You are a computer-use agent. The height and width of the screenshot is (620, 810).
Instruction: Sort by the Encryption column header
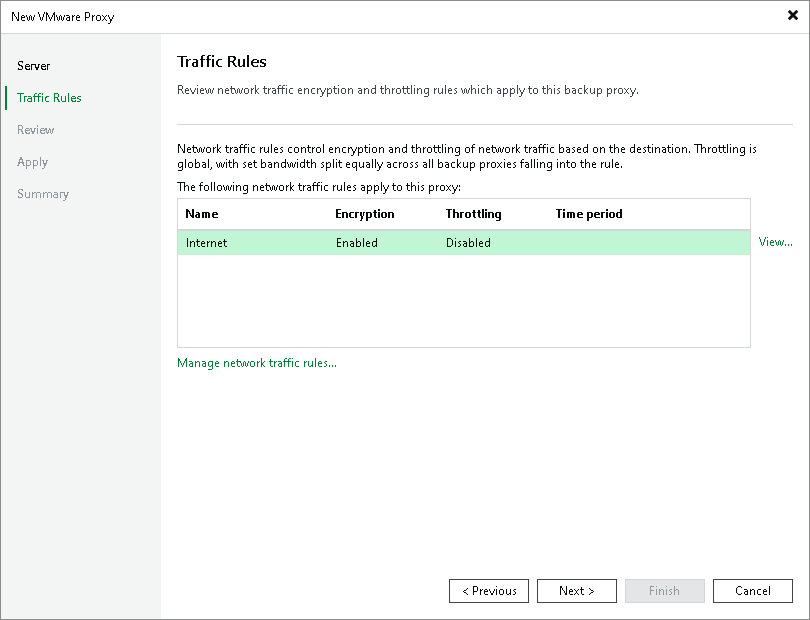point(365,214)
